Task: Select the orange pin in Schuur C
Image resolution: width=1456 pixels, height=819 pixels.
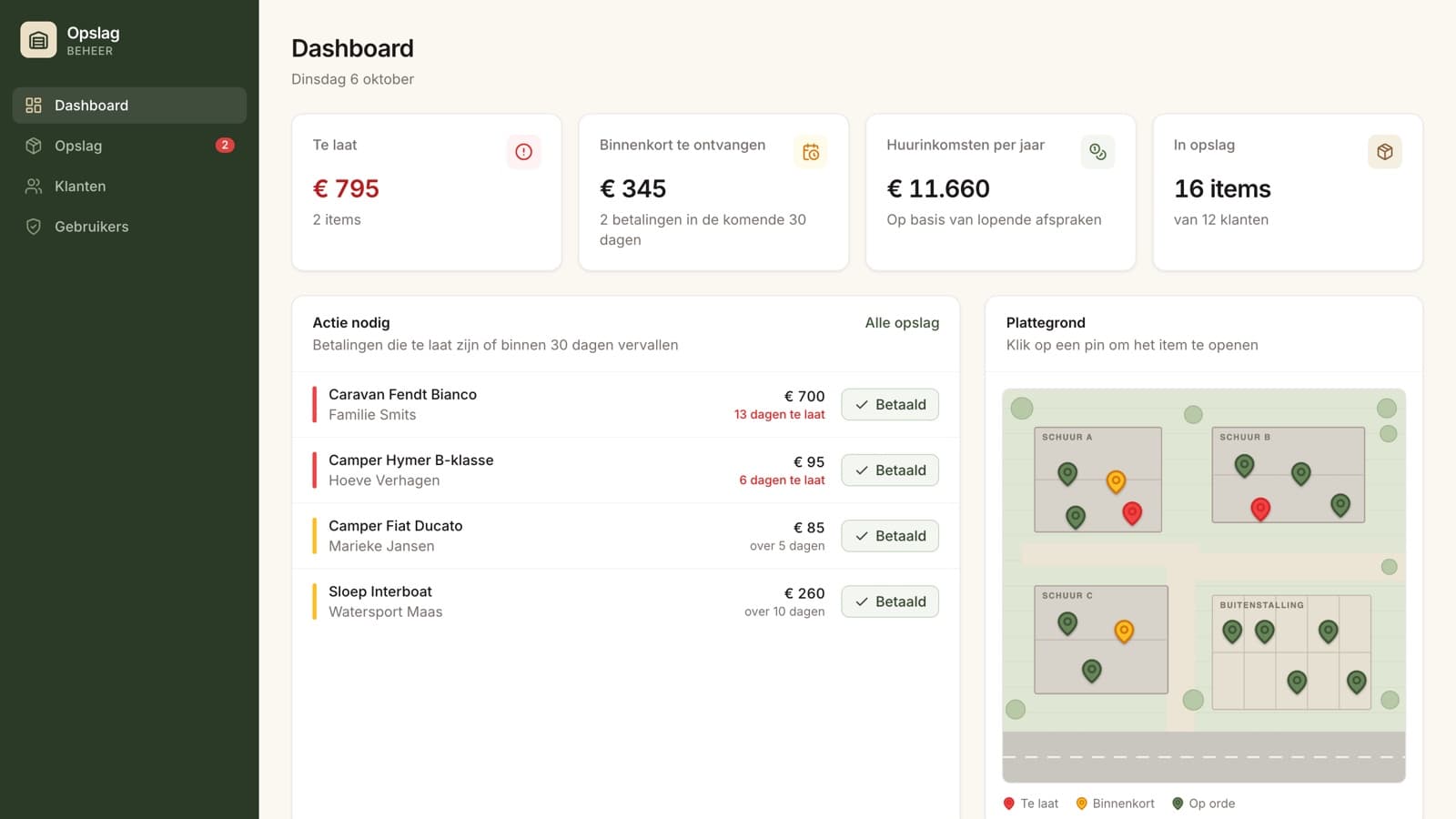Action: point(1124,631)
